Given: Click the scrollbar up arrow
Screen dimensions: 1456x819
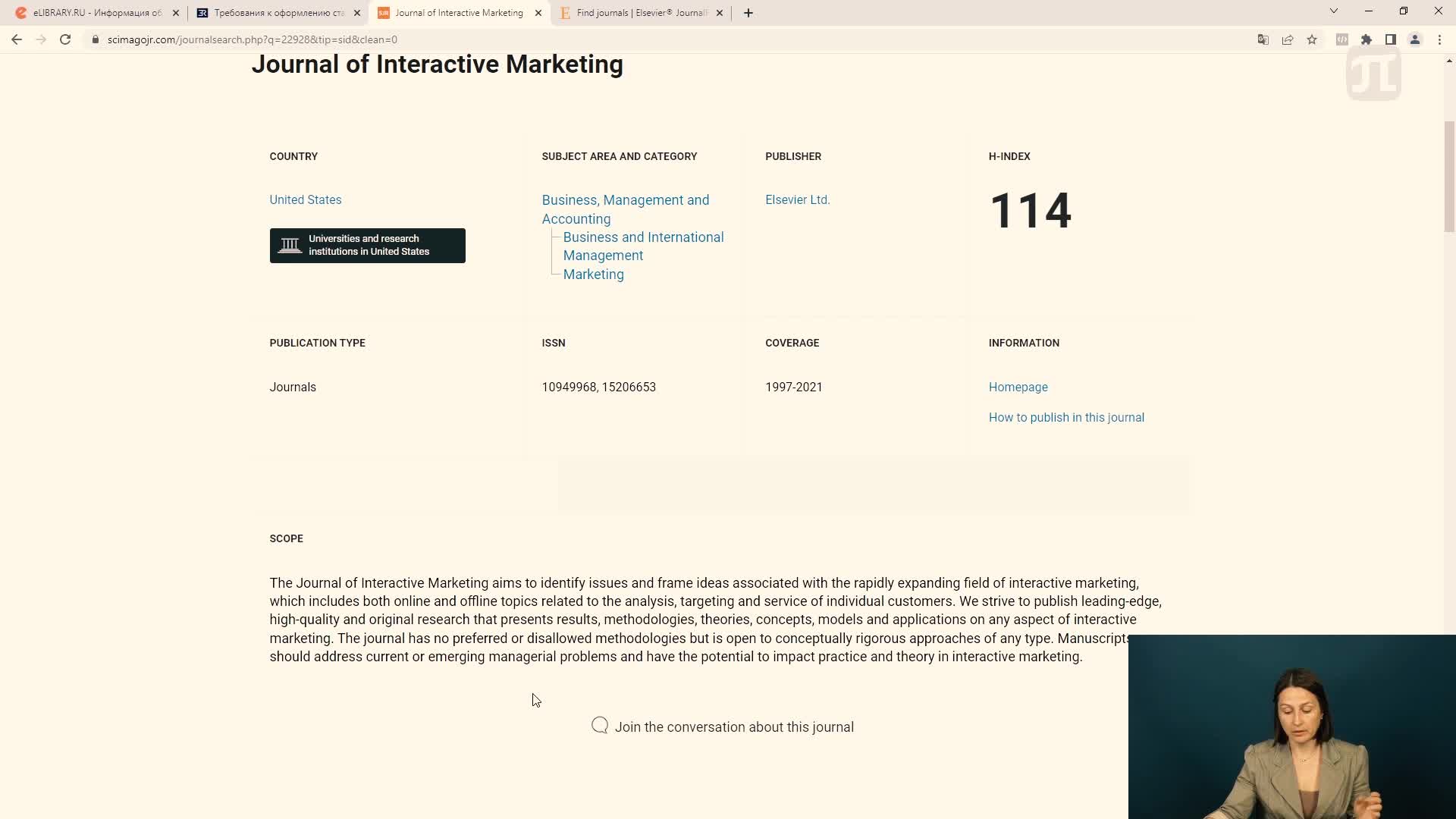Looking at the screenshot, I should pos(1449,61).
